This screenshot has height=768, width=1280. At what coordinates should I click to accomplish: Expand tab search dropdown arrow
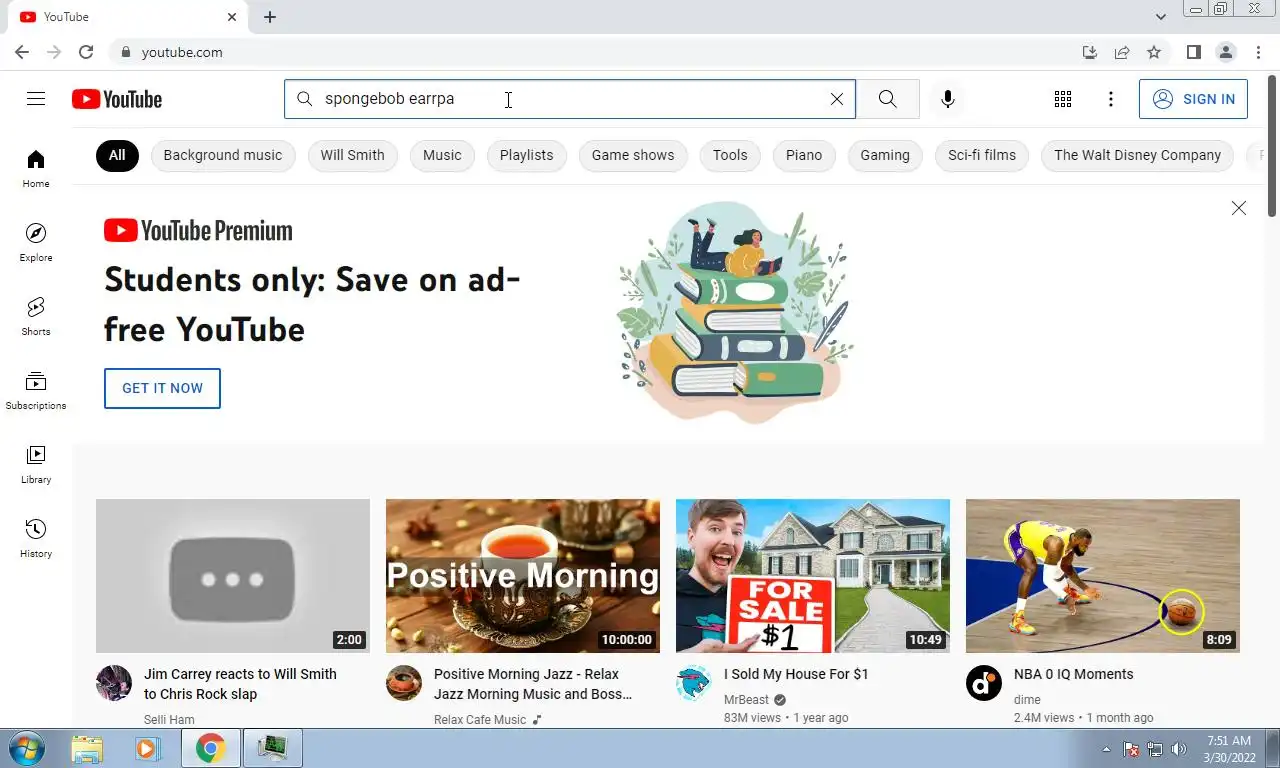coord(1161,17)
